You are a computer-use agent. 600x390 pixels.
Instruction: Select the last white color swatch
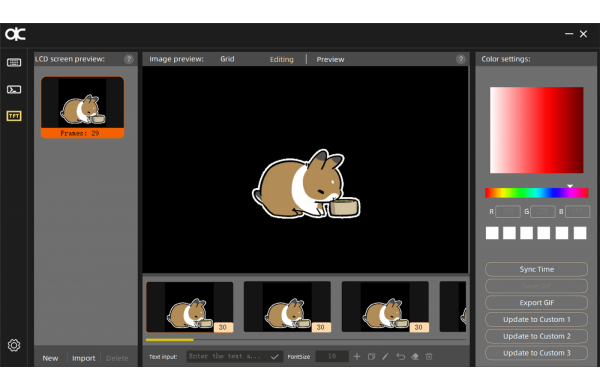point(580,233)
